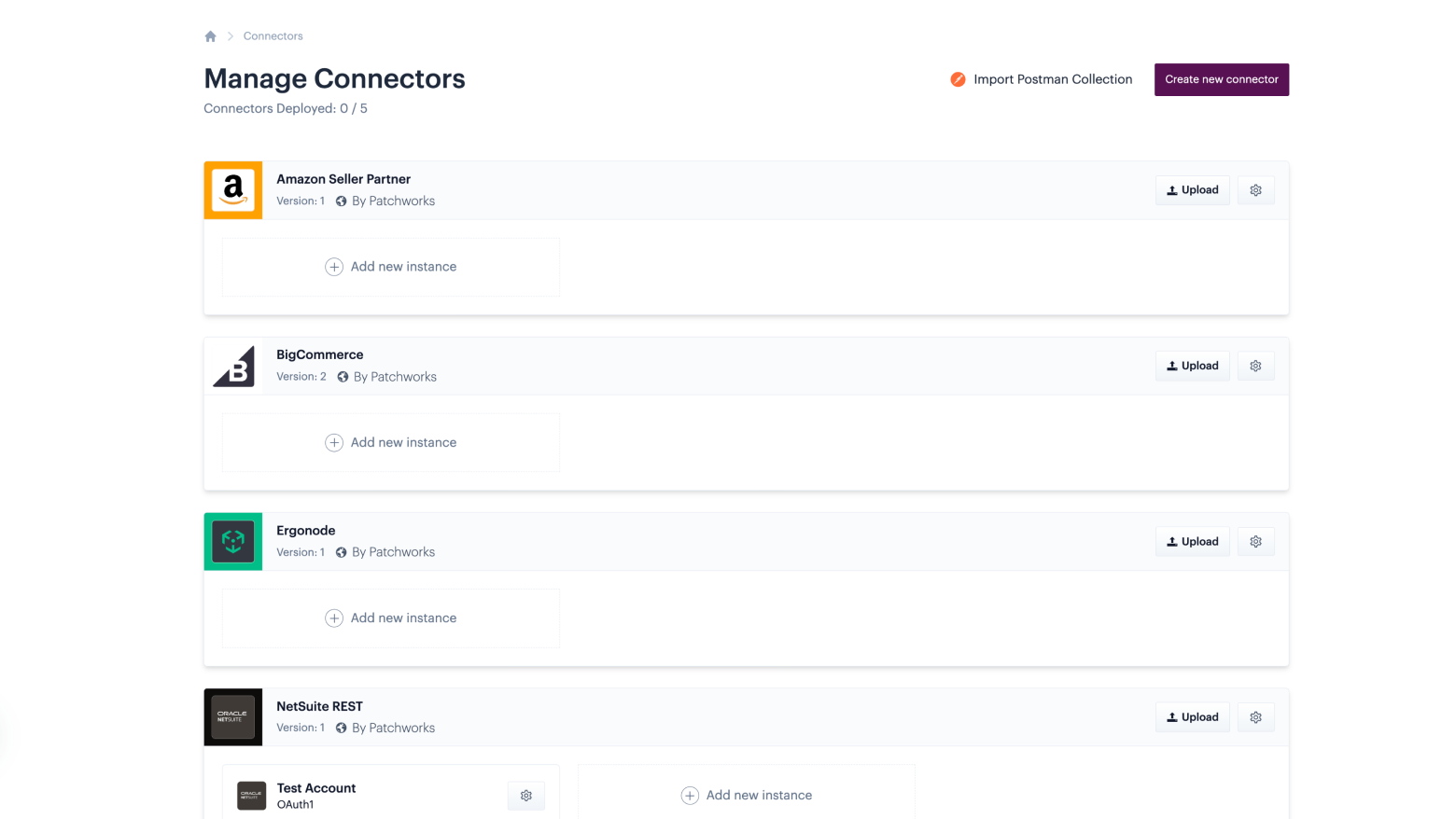Click Import Postman Collection link

point(1042,79)
